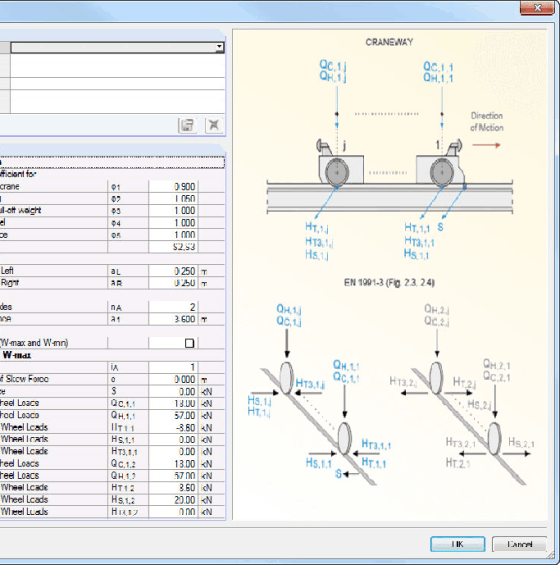Click the W-max section header row
The width and height of the screenshot is (560, 565).
point(112,355)
